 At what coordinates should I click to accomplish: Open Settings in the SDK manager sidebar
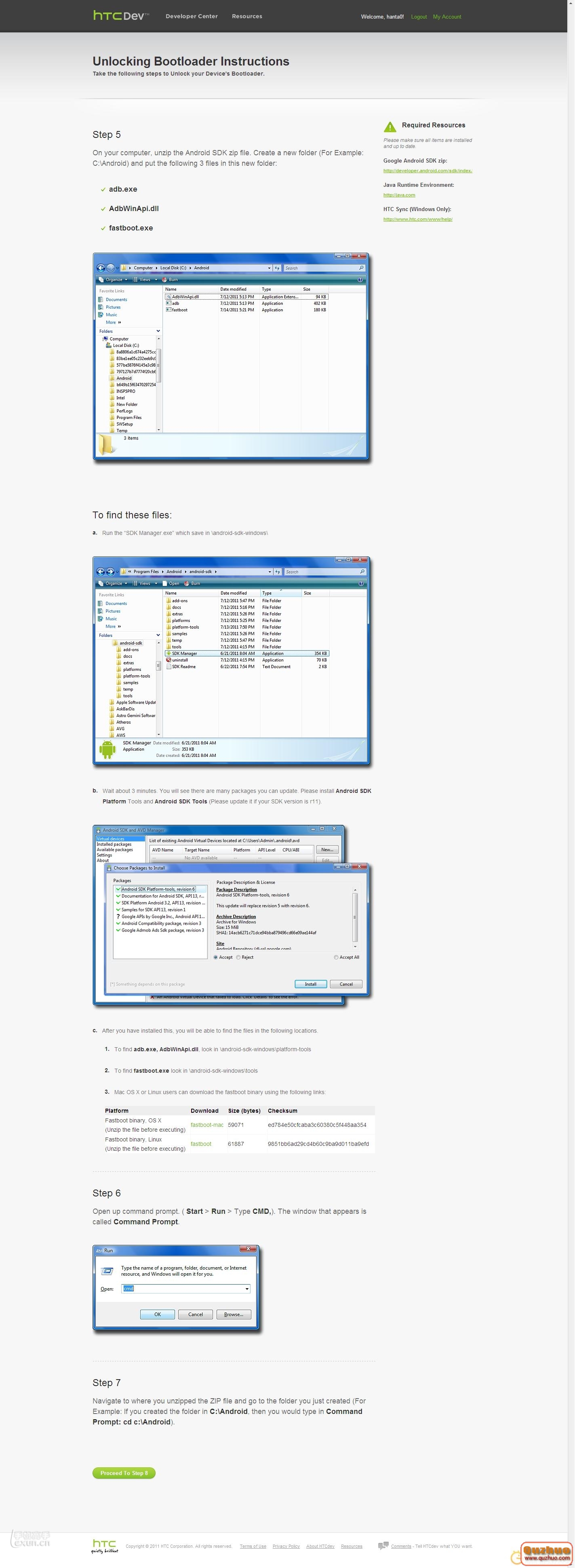[104, 855]
